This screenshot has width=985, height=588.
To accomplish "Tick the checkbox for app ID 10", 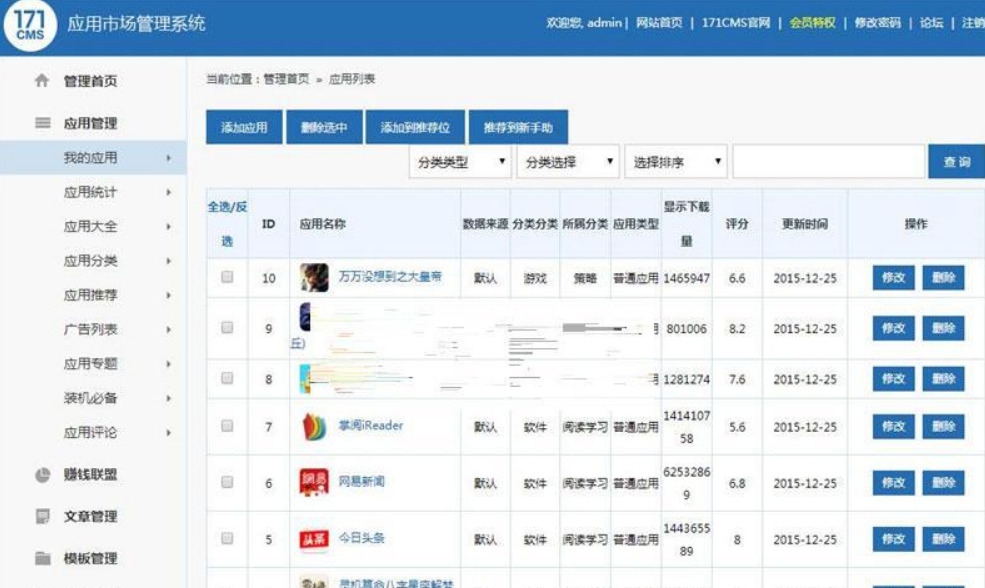I will [x=227, y=277].
